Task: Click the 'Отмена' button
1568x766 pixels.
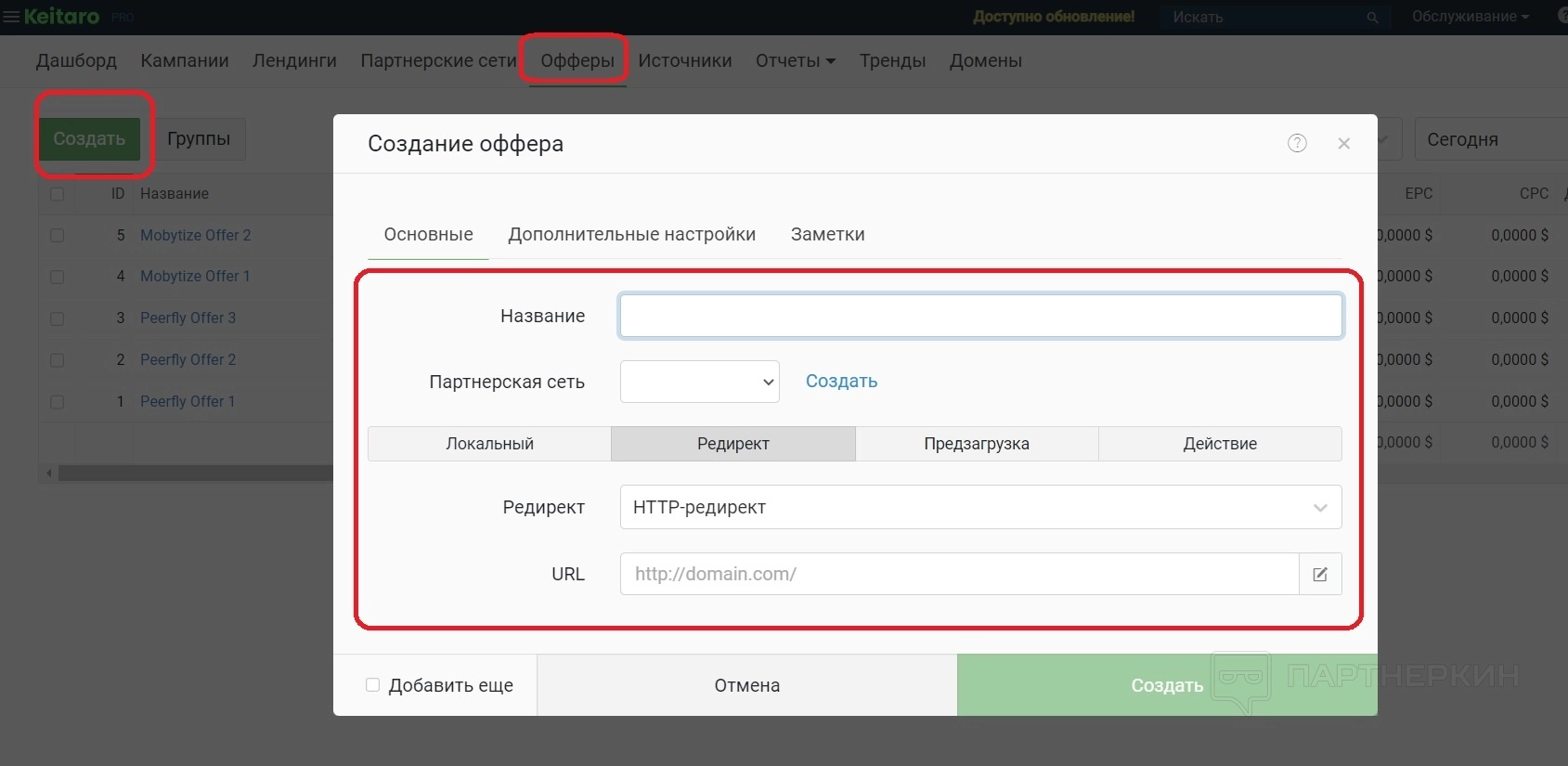Action: coord(746,685)
